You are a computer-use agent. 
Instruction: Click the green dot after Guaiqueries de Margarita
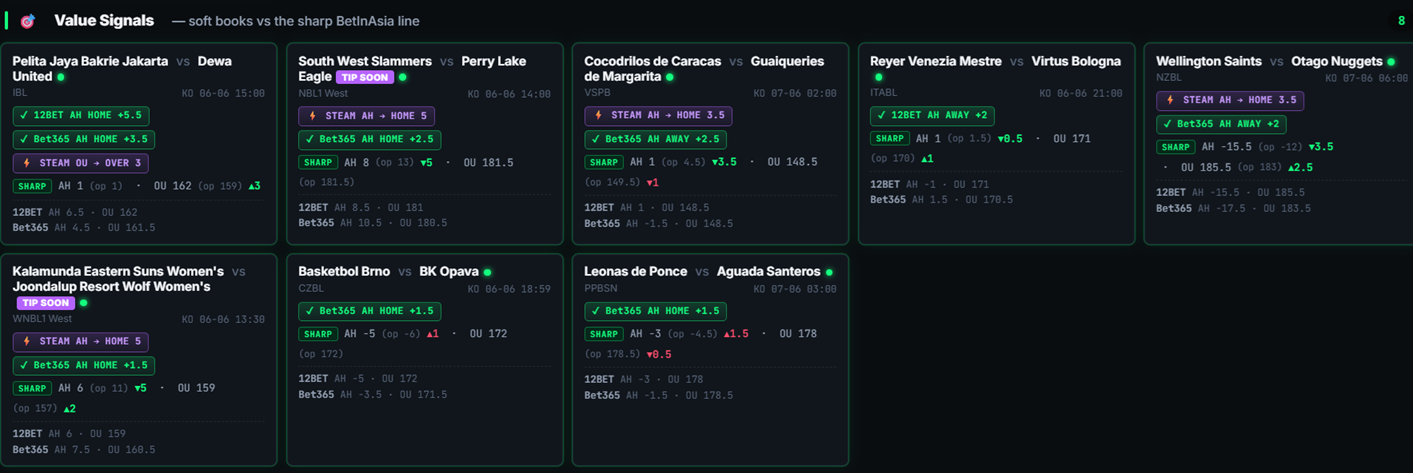670,77
